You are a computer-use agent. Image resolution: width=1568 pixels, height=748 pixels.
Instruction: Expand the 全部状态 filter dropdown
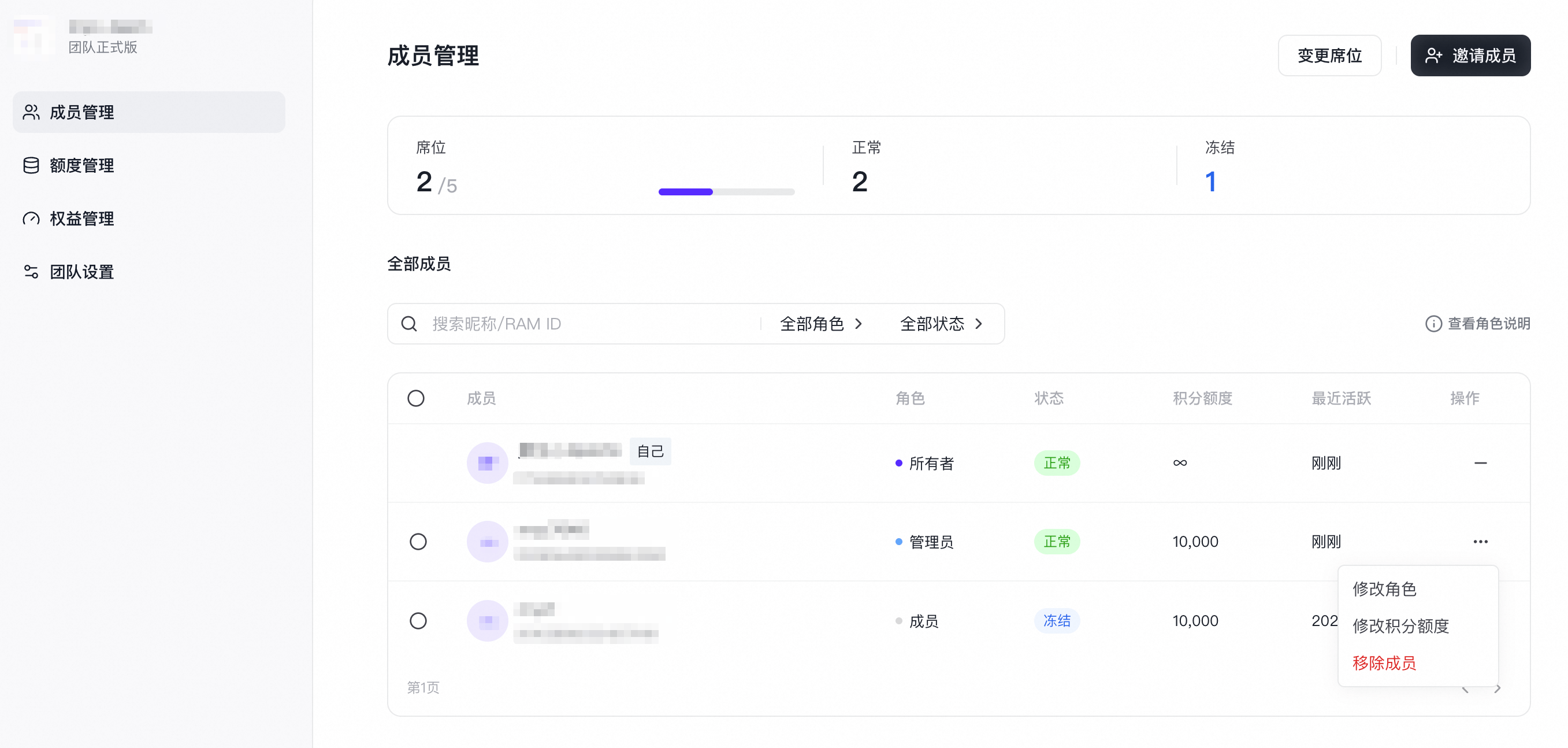pyautogui.click(x=941, y=324)
